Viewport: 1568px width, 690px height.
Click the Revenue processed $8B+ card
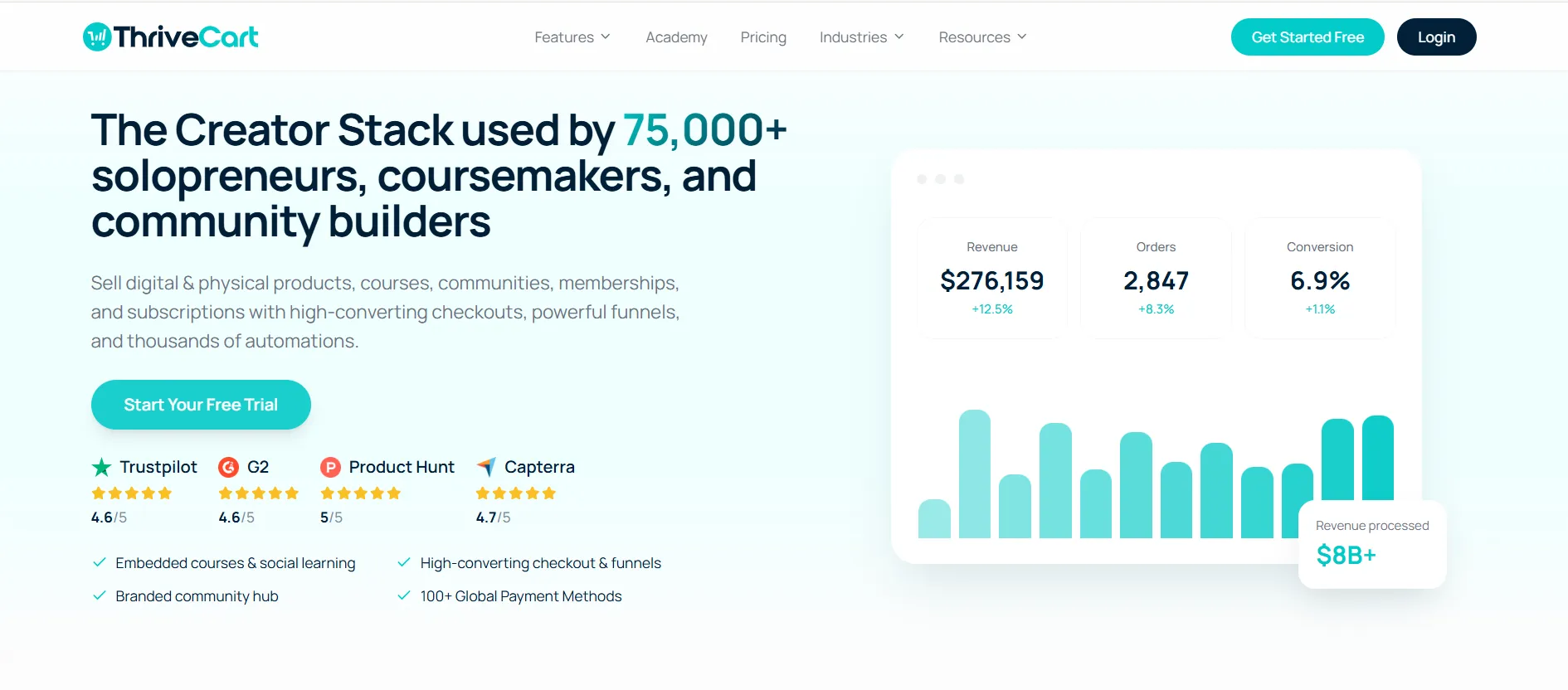[x=1372, y=545]
